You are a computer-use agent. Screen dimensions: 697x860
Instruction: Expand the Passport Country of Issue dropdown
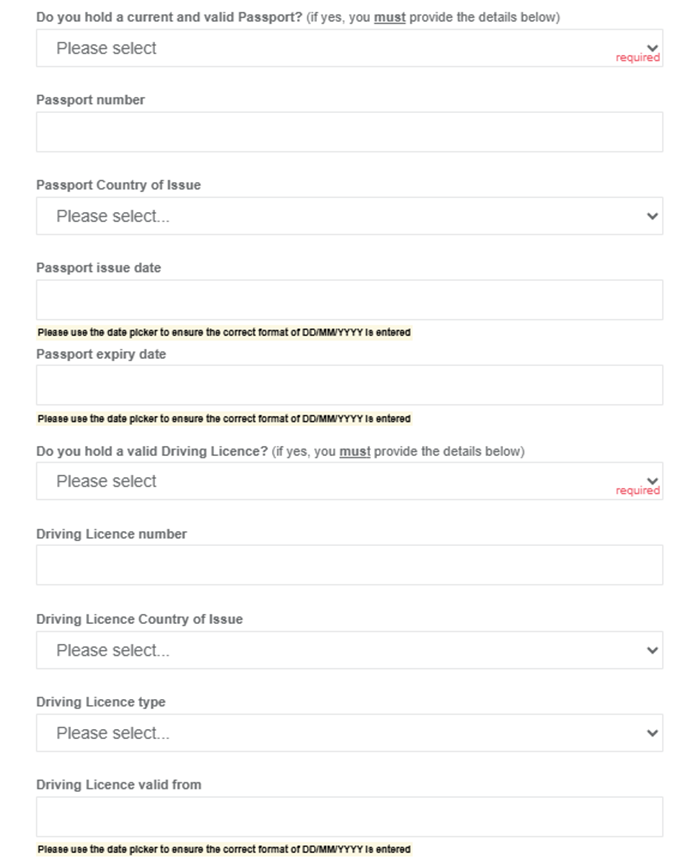tap(349, 216)
